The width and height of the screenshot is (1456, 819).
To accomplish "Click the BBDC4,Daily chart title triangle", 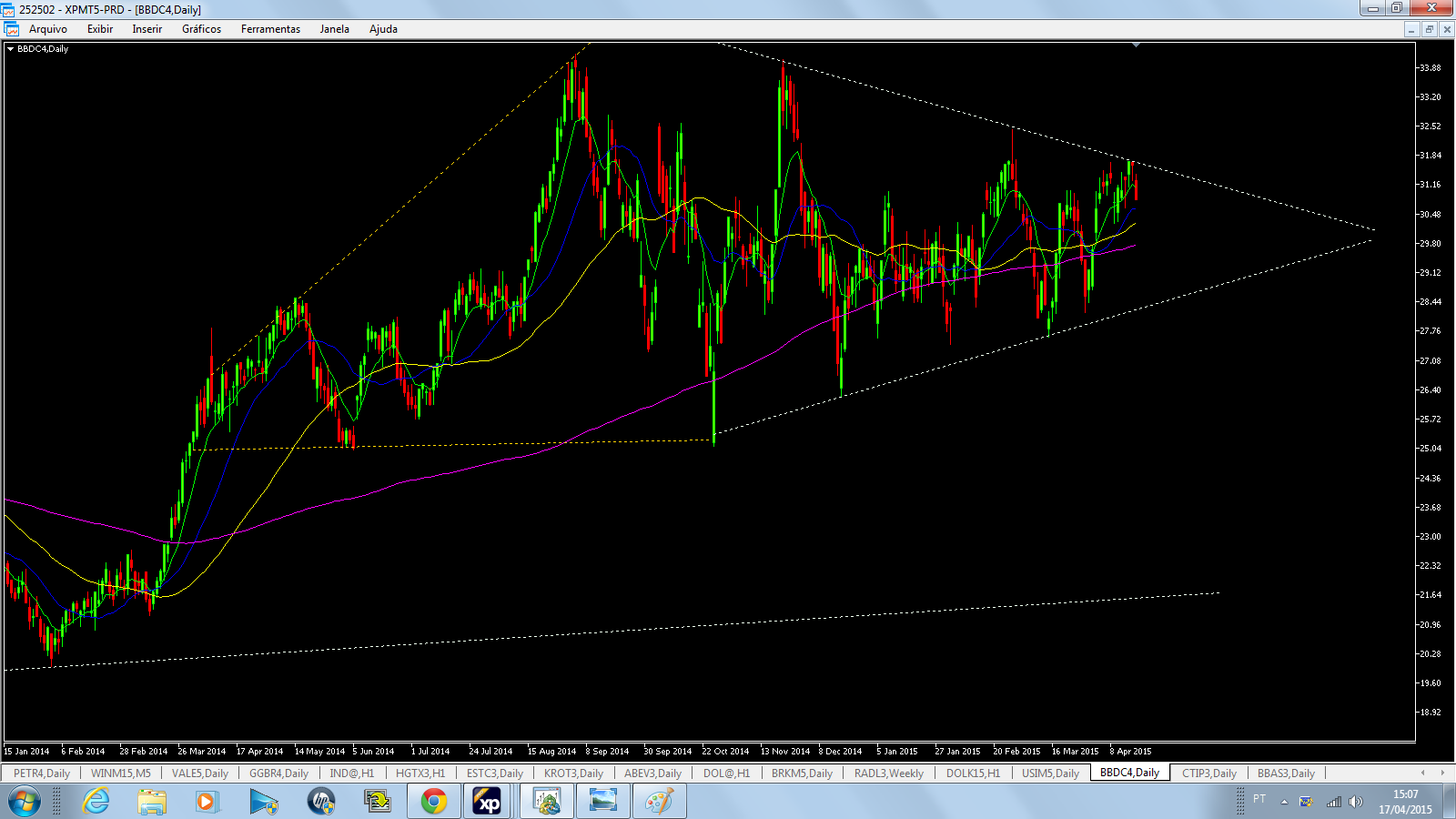I will tap(10, 49).
